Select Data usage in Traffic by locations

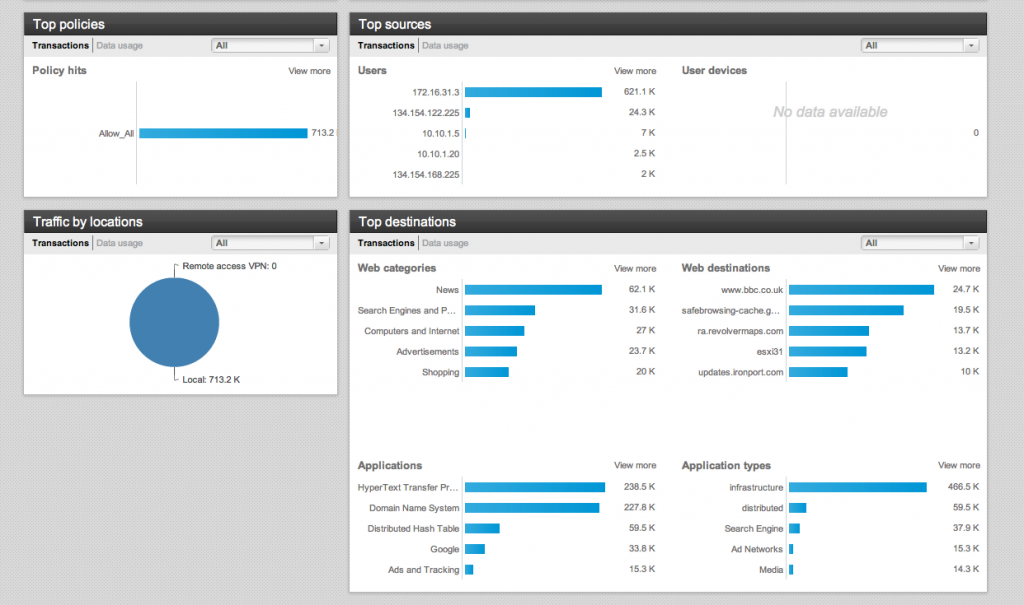[119, 243]
